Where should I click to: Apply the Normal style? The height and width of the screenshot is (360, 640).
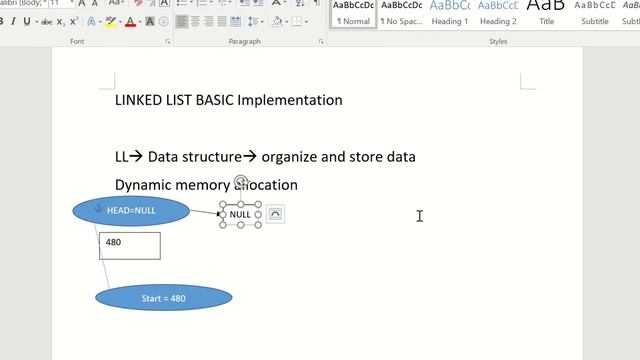point(353,13)
